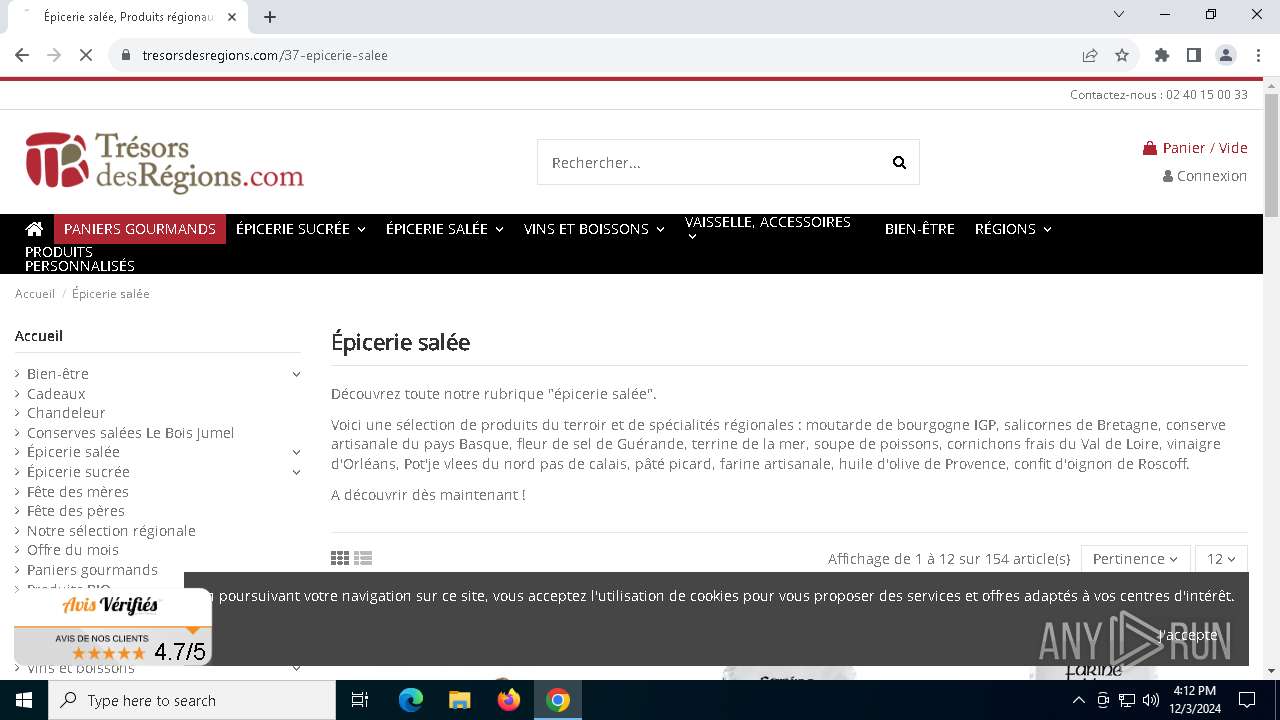Viewport: 1280px width, 720px height.
Task: Submit search with magnifier icon
Action: [x=899, y=162]
